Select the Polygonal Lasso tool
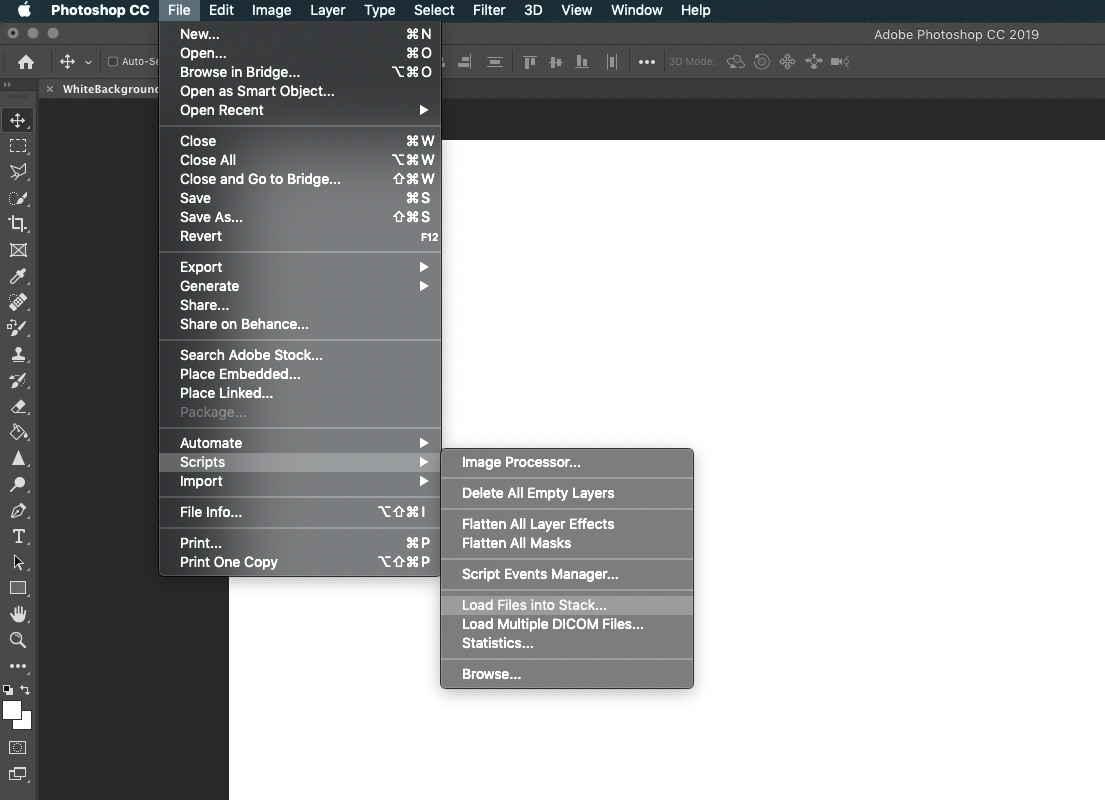1105x800 pixels. pos(18,172)
